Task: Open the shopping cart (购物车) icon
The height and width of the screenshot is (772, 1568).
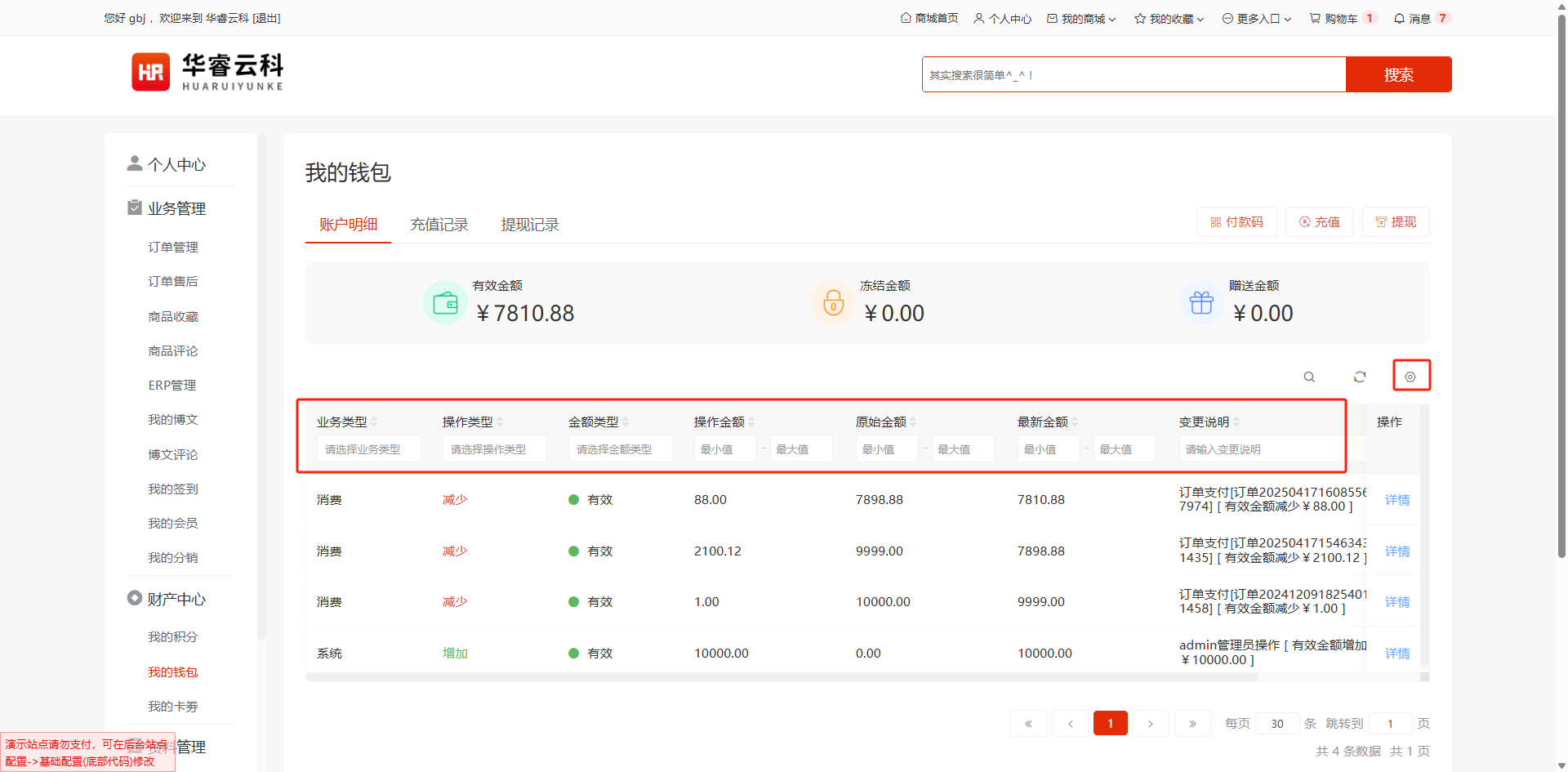Action: tap(1333, 18)
